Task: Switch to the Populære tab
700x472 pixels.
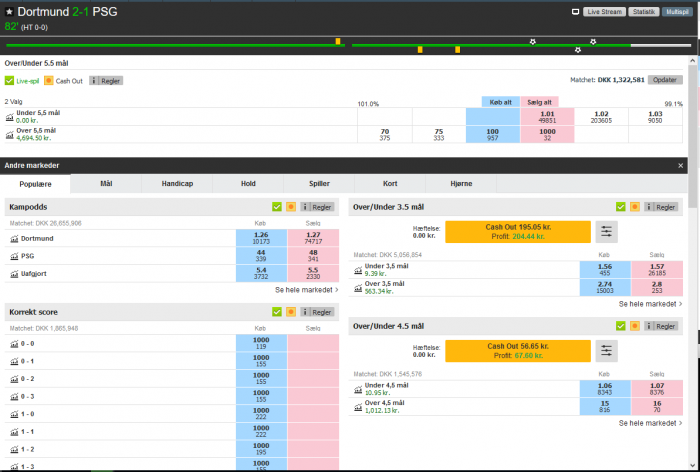Action: (x=35, y=184)
